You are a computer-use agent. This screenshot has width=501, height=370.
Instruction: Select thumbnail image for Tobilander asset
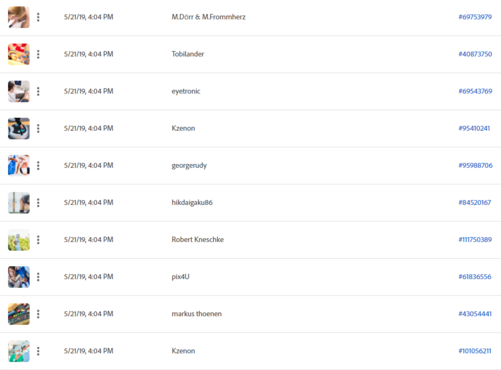19,54
